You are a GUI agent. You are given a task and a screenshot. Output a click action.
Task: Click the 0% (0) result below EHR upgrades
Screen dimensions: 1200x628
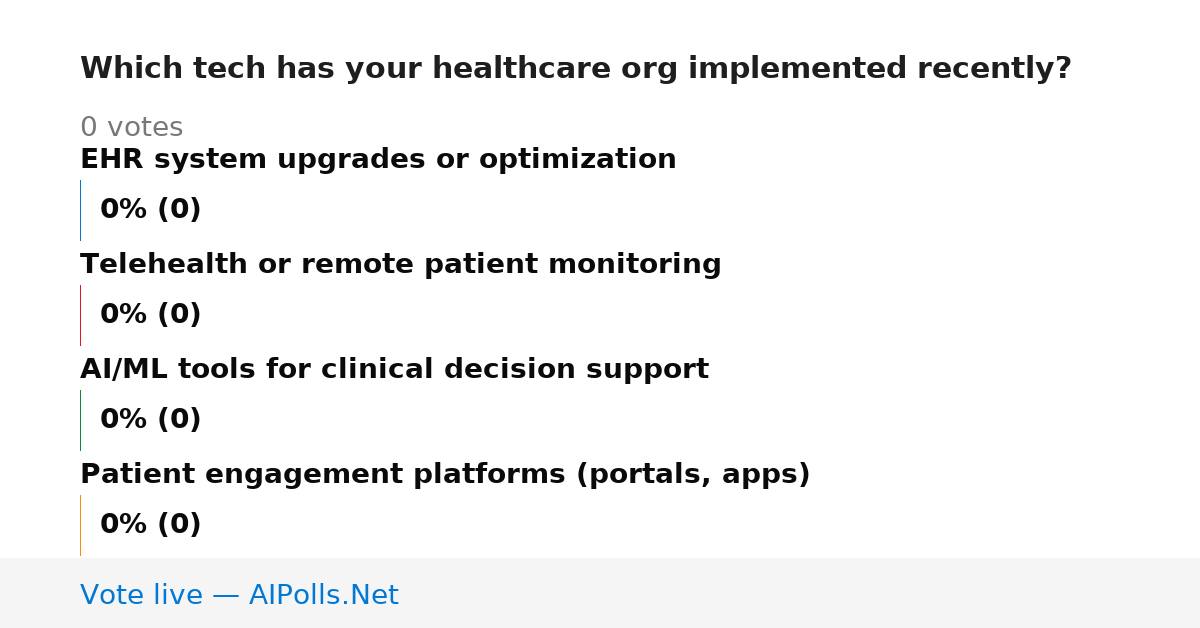[150, 210]
